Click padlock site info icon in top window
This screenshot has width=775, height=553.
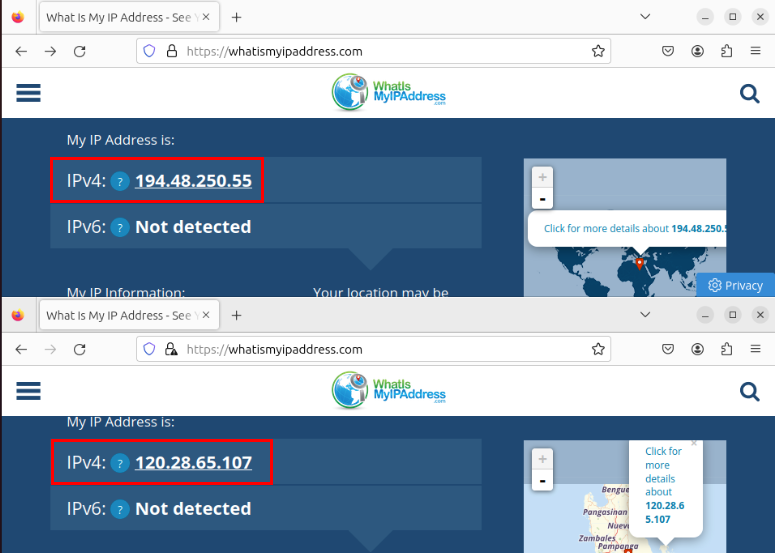172,51
